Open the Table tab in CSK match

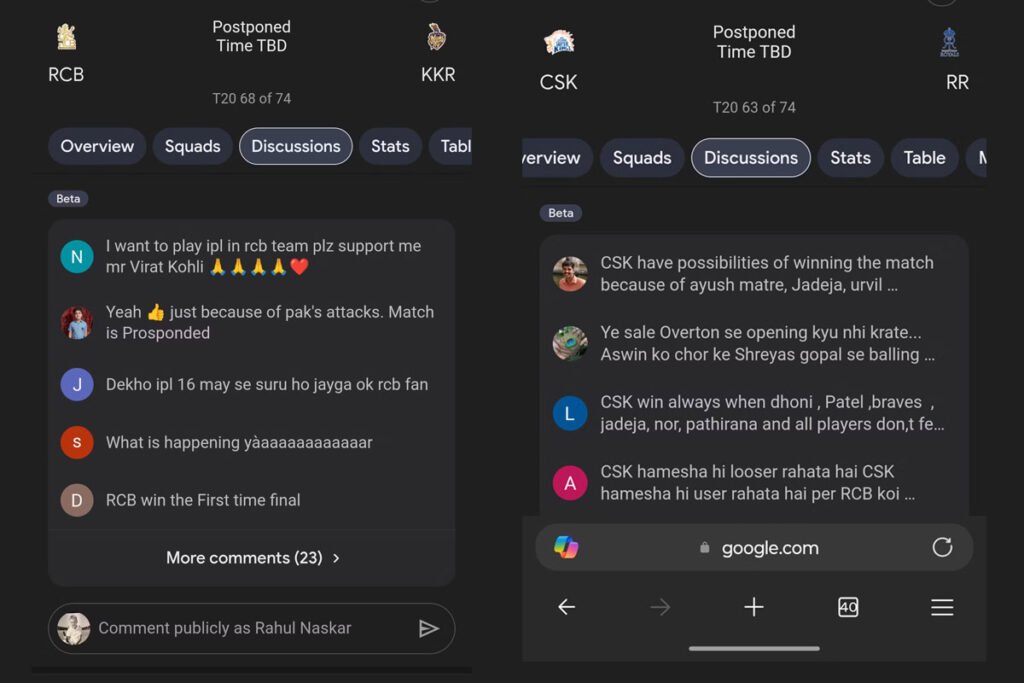[924, 158]
